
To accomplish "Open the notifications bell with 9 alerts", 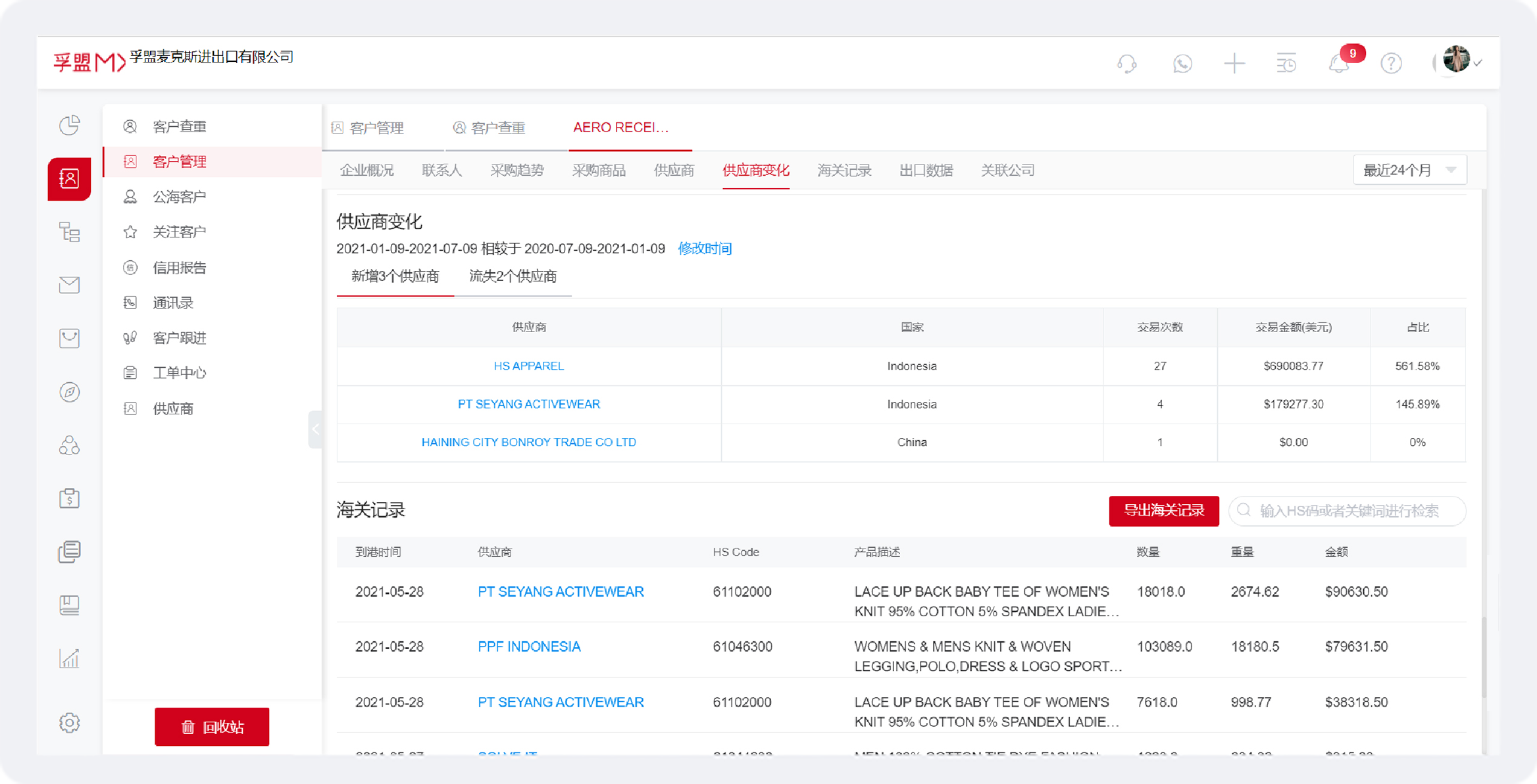I will tap(1338, 63).
